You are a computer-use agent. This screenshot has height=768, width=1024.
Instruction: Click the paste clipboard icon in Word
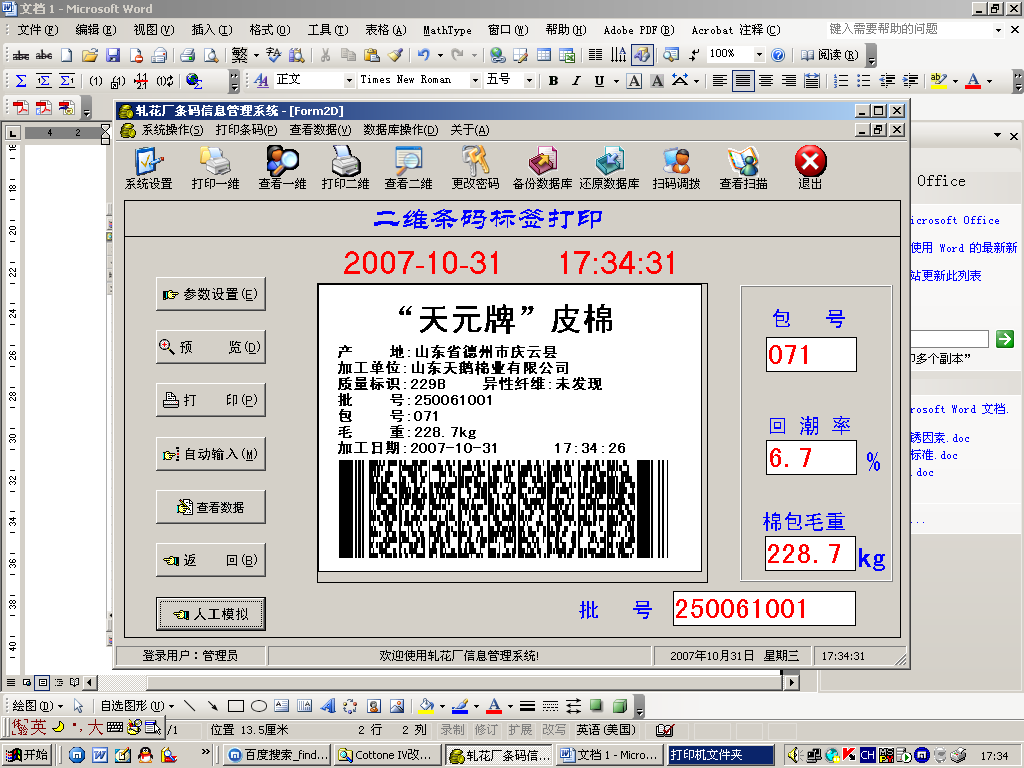372,55
